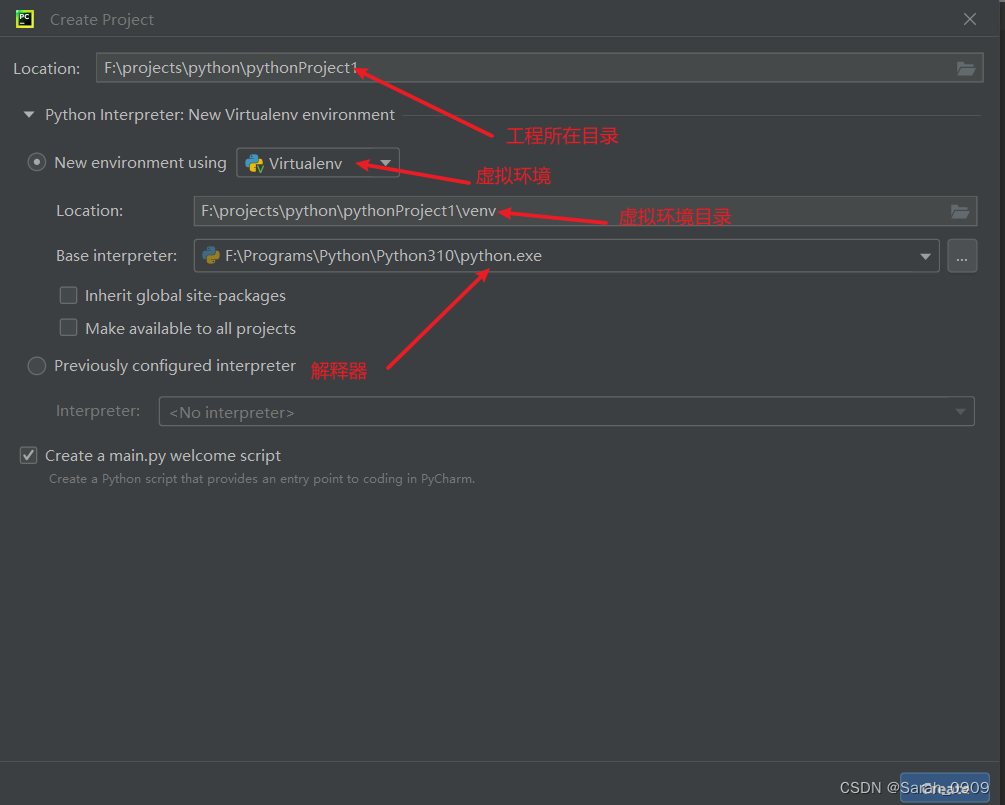Enable Inherit global site-packages checkbox

click(x=69, y=295)
